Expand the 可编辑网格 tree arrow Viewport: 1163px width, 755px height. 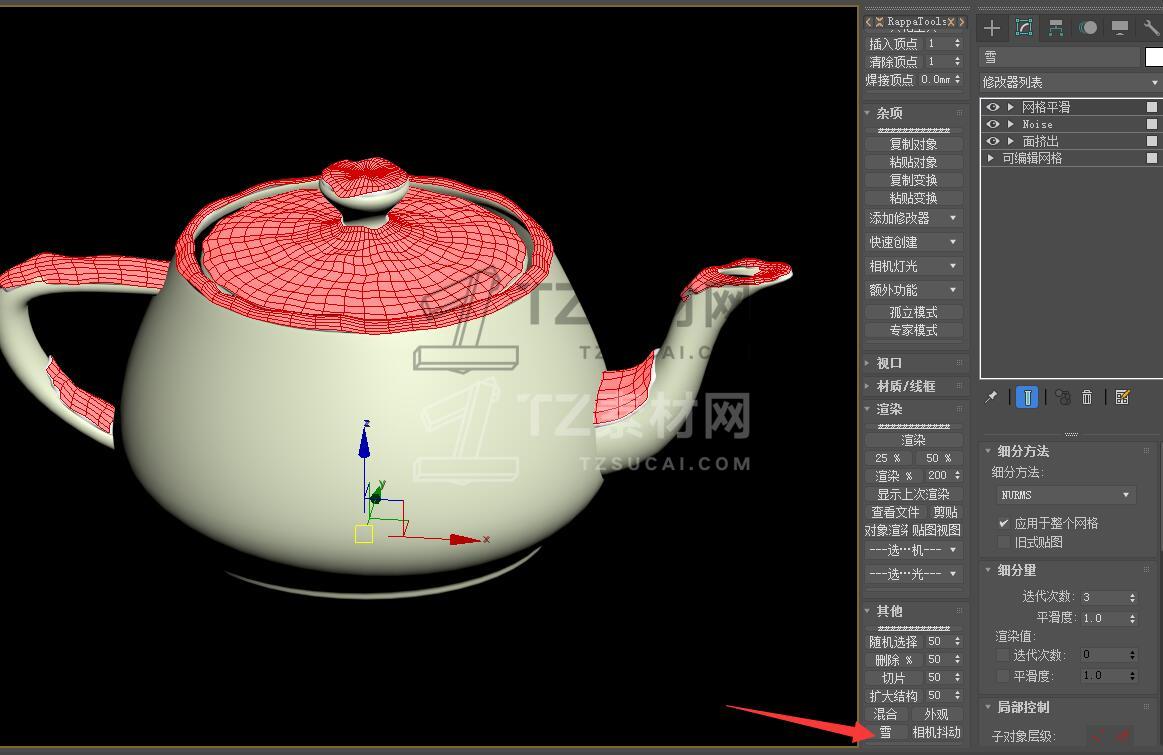pyautogui.click(x=991, y=158)
